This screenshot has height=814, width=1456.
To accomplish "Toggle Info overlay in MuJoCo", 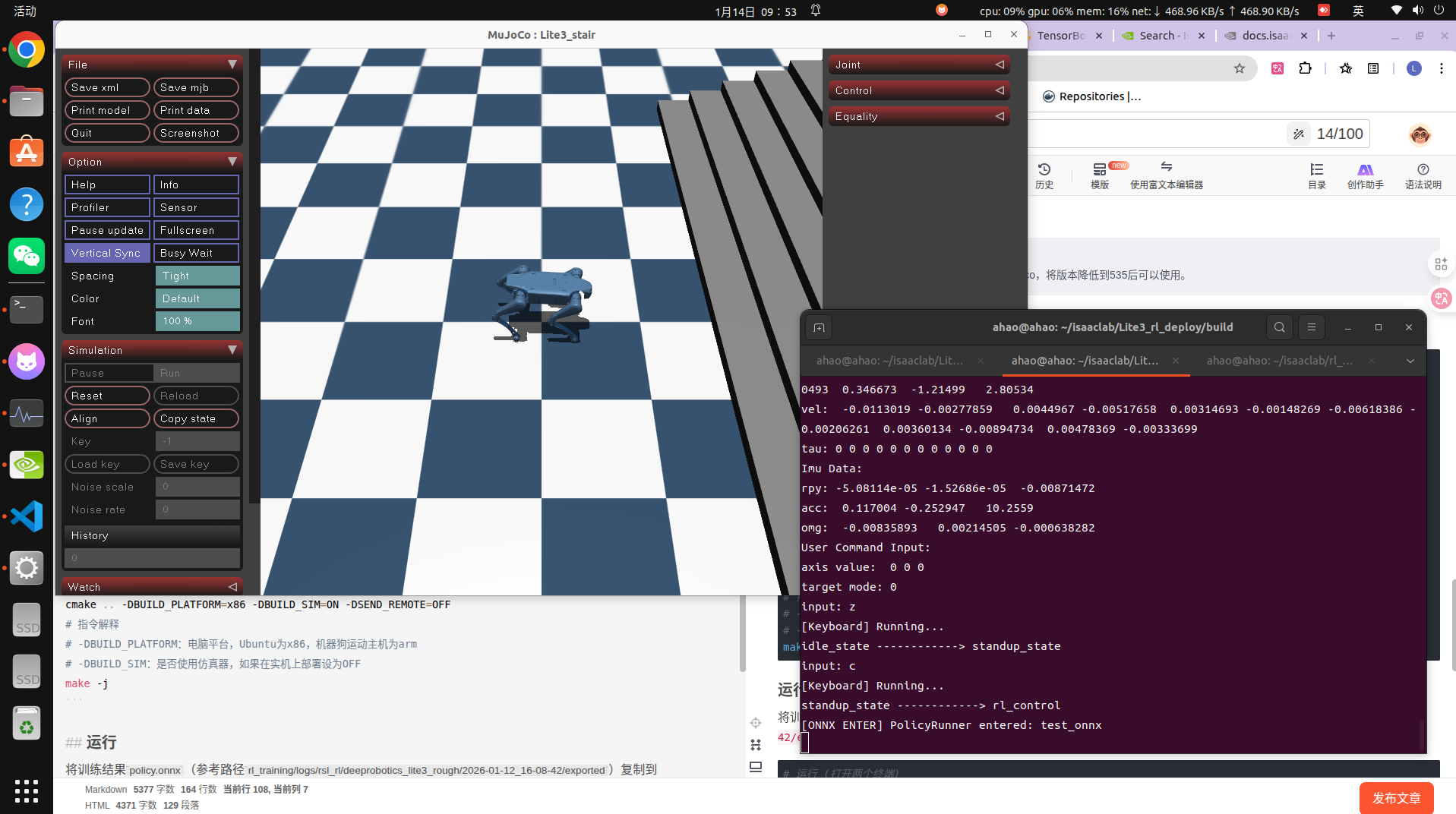I will [196, 185].
